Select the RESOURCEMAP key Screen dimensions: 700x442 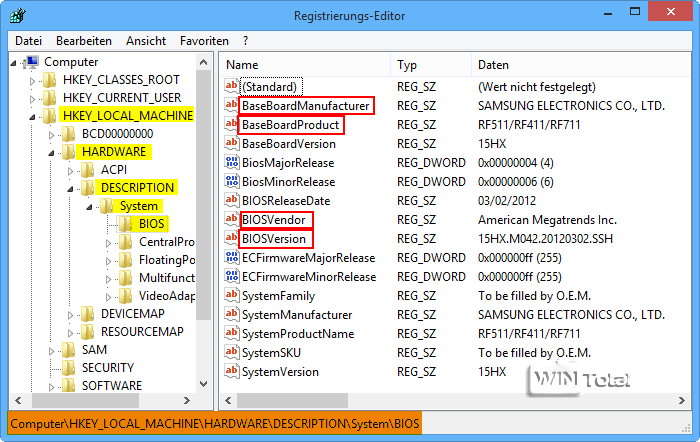click(x=142, y=332)
